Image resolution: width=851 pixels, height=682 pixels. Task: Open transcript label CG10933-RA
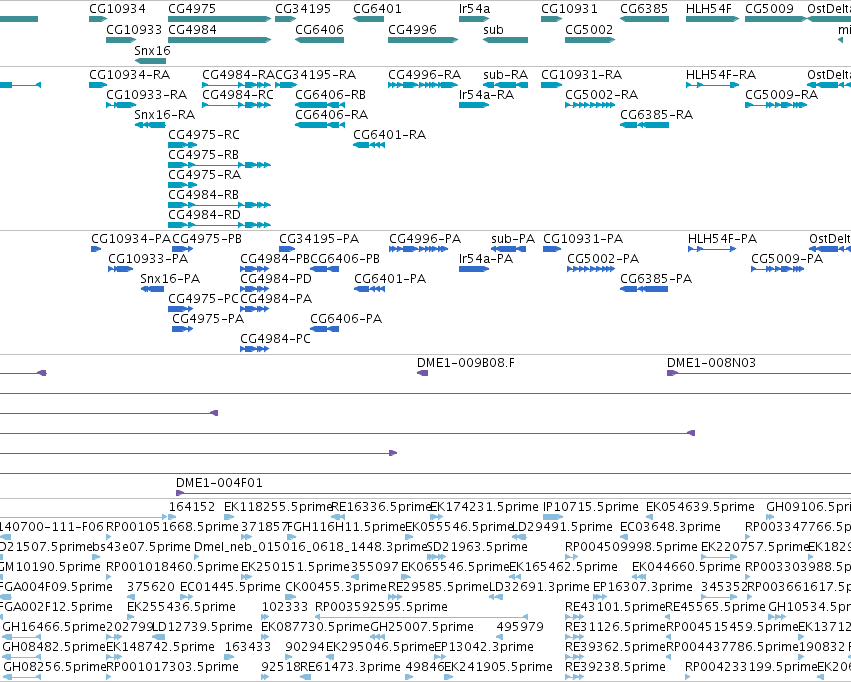point(147,94)
